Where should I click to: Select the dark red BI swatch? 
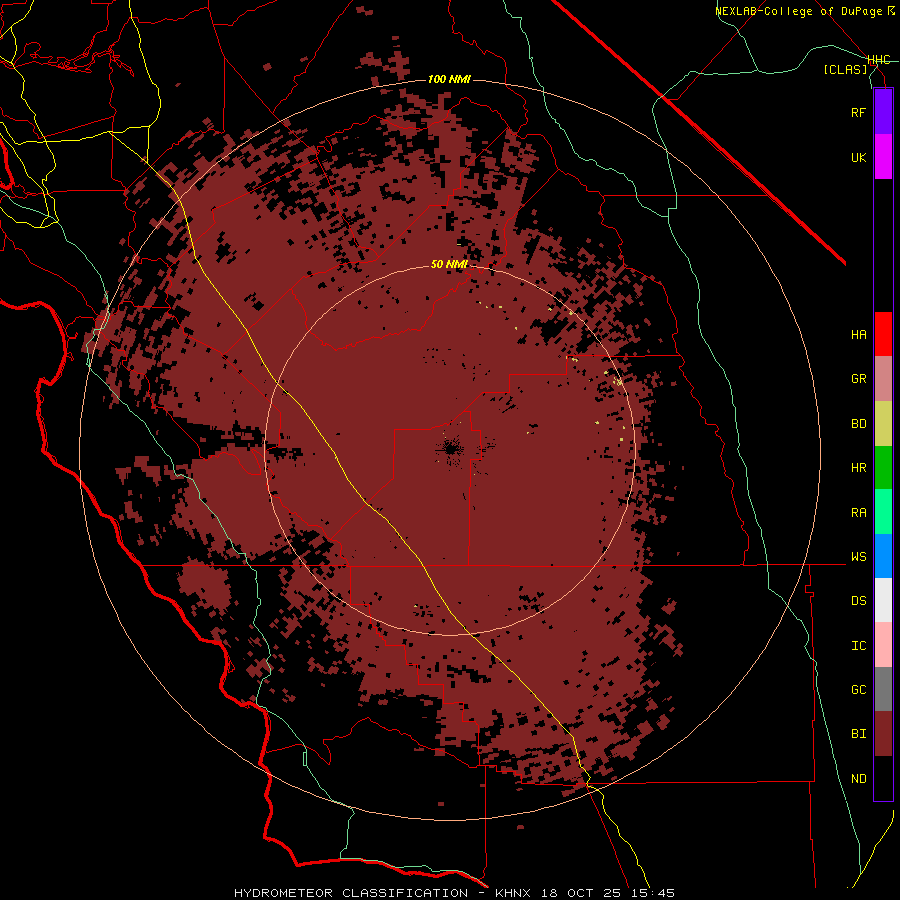883,734
